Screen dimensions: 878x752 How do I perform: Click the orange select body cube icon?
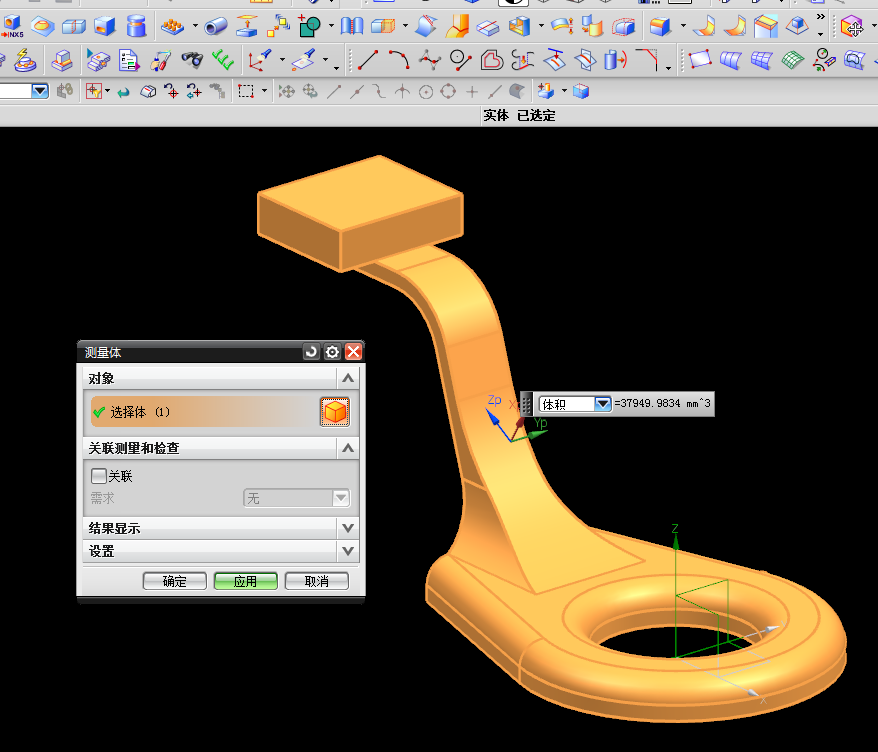coord(335,411)
